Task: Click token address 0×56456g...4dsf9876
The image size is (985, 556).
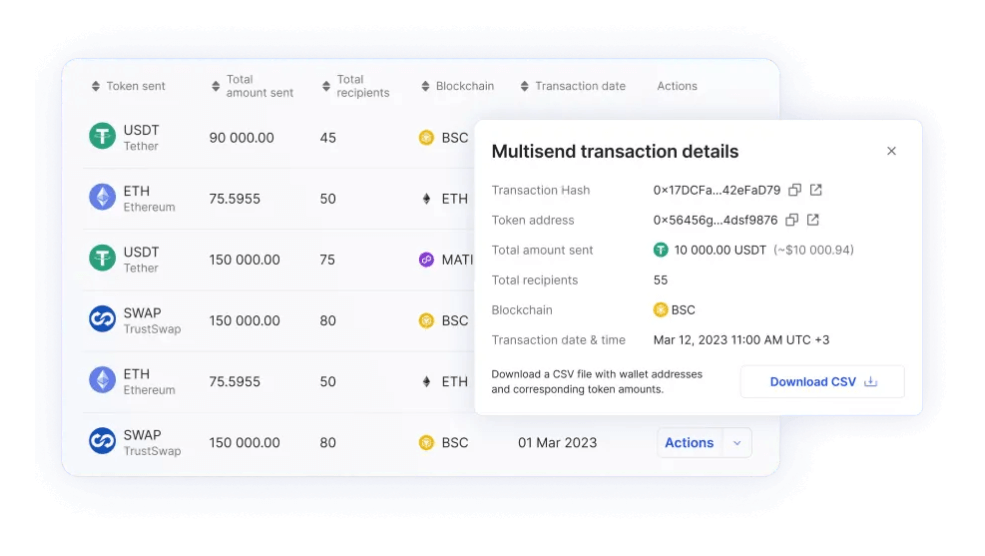Action: click(716, 220)
